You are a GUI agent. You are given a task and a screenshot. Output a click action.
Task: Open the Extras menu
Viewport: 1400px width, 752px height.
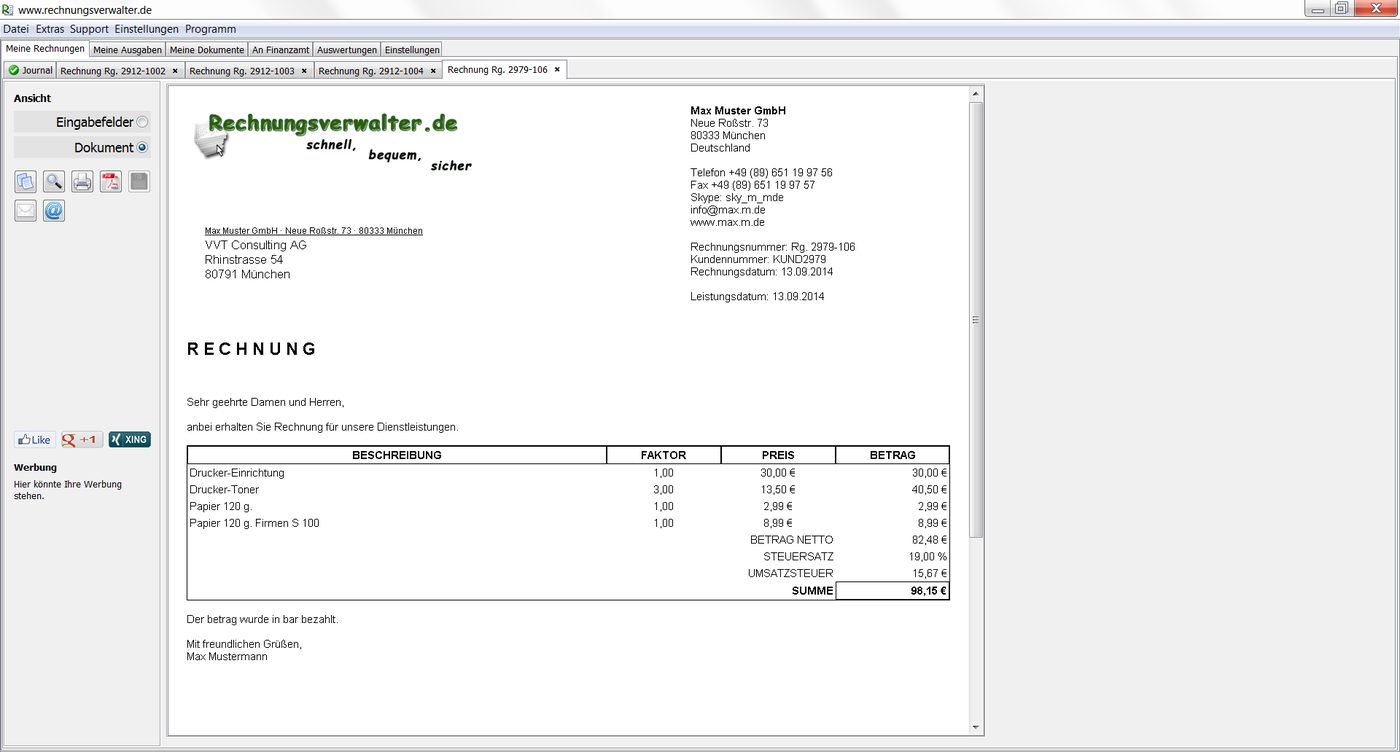(50, 29)
